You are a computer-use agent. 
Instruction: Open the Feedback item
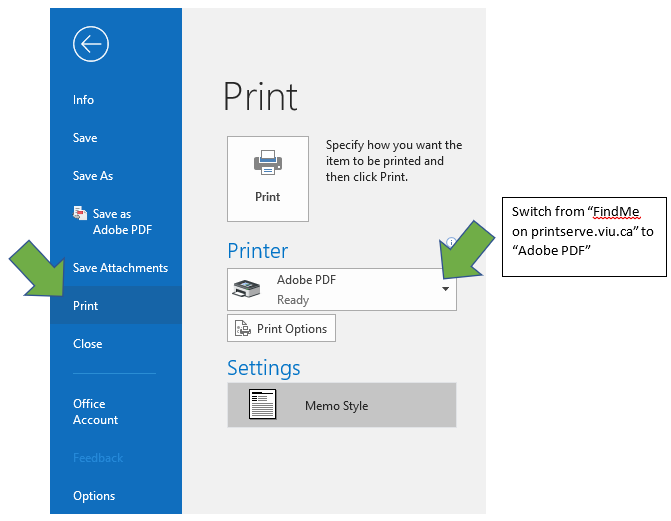pyautogui.click(x=98, y=458)
